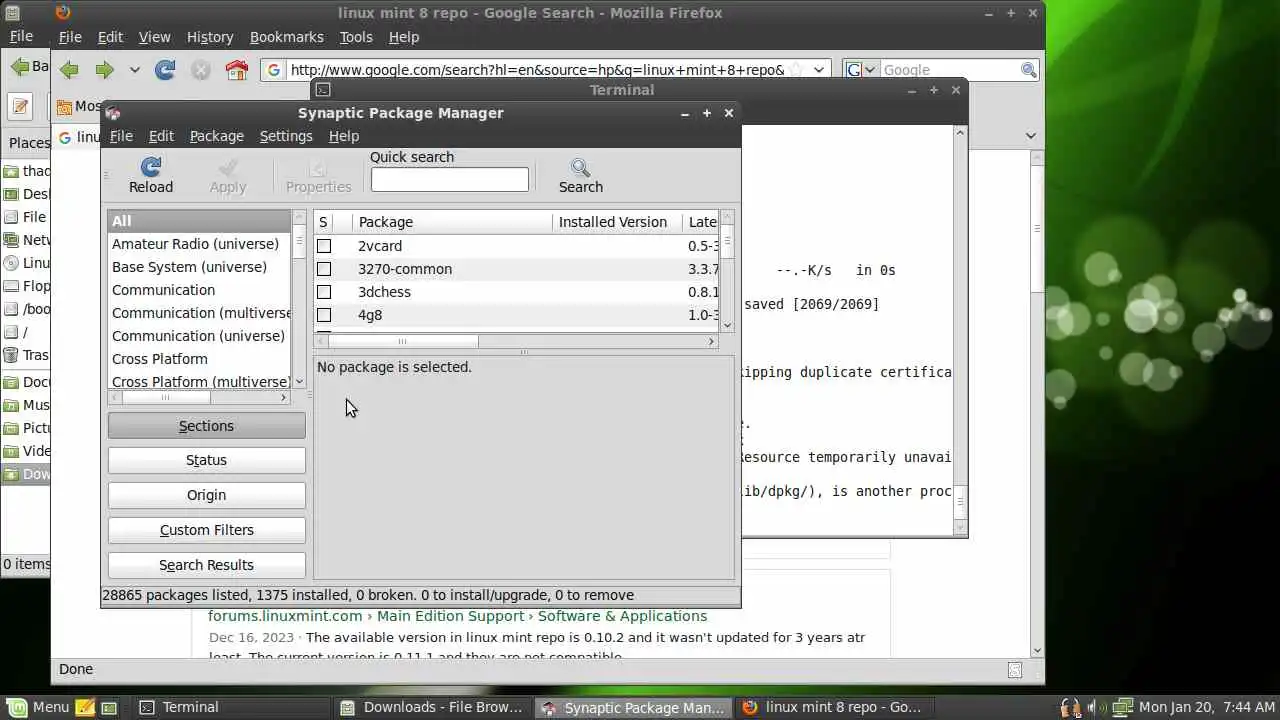Go forward with Firefox green right arrow
The height and width of the screenshot is (720, 1280).
tap(104, 70)
